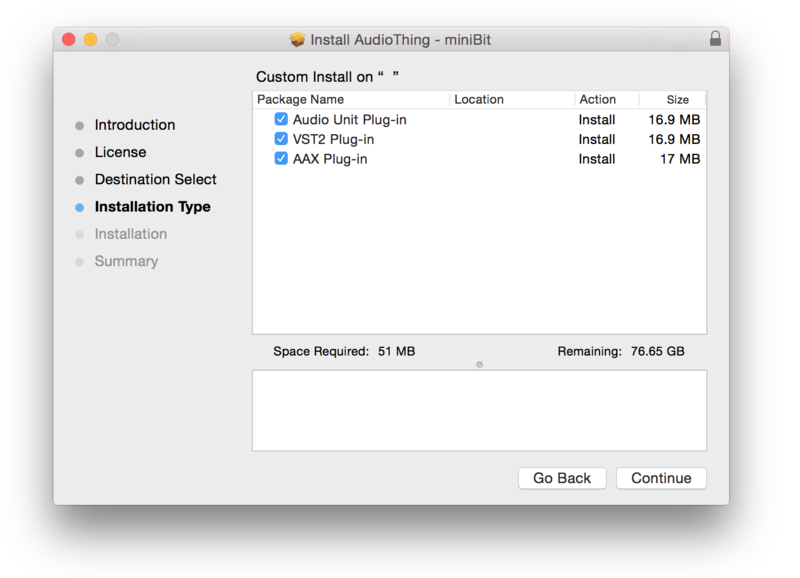The image size is (800, 578).
Task: Click the Location column header
Action: [x=479, y=100]
